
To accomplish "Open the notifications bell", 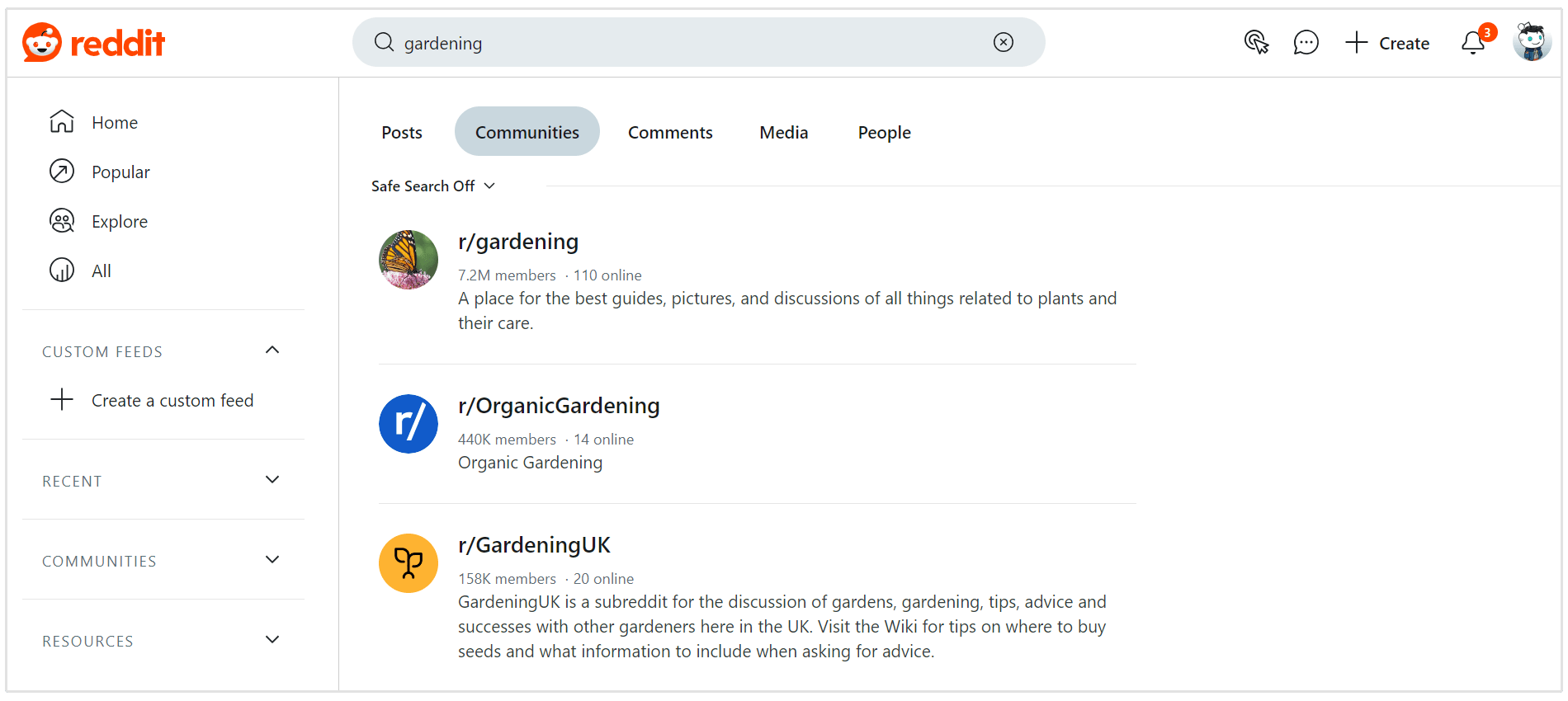I will click(1473, 43).
